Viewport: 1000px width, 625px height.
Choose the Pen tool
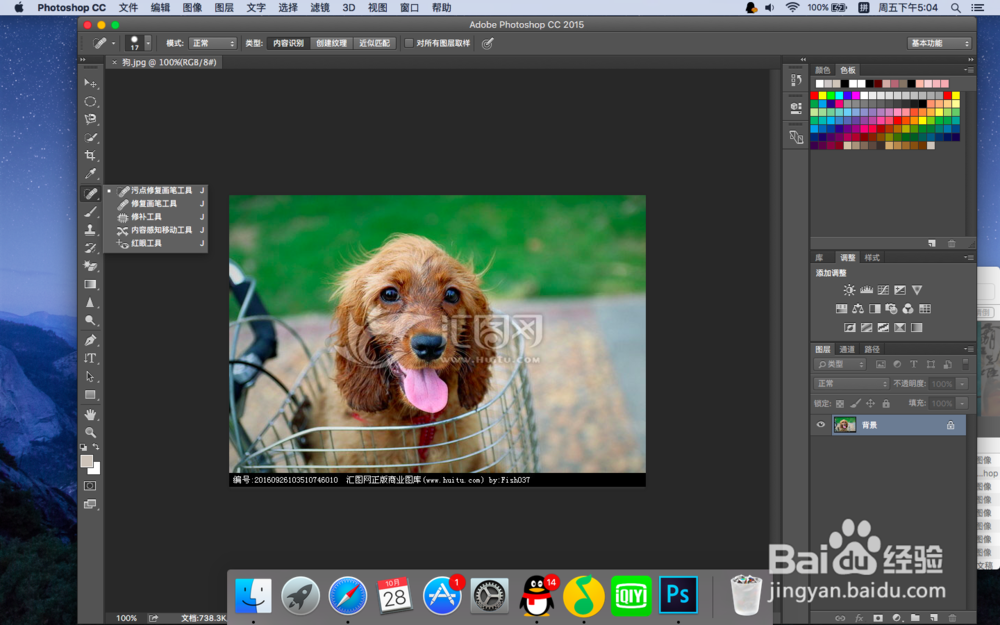(x=90, y=340)
